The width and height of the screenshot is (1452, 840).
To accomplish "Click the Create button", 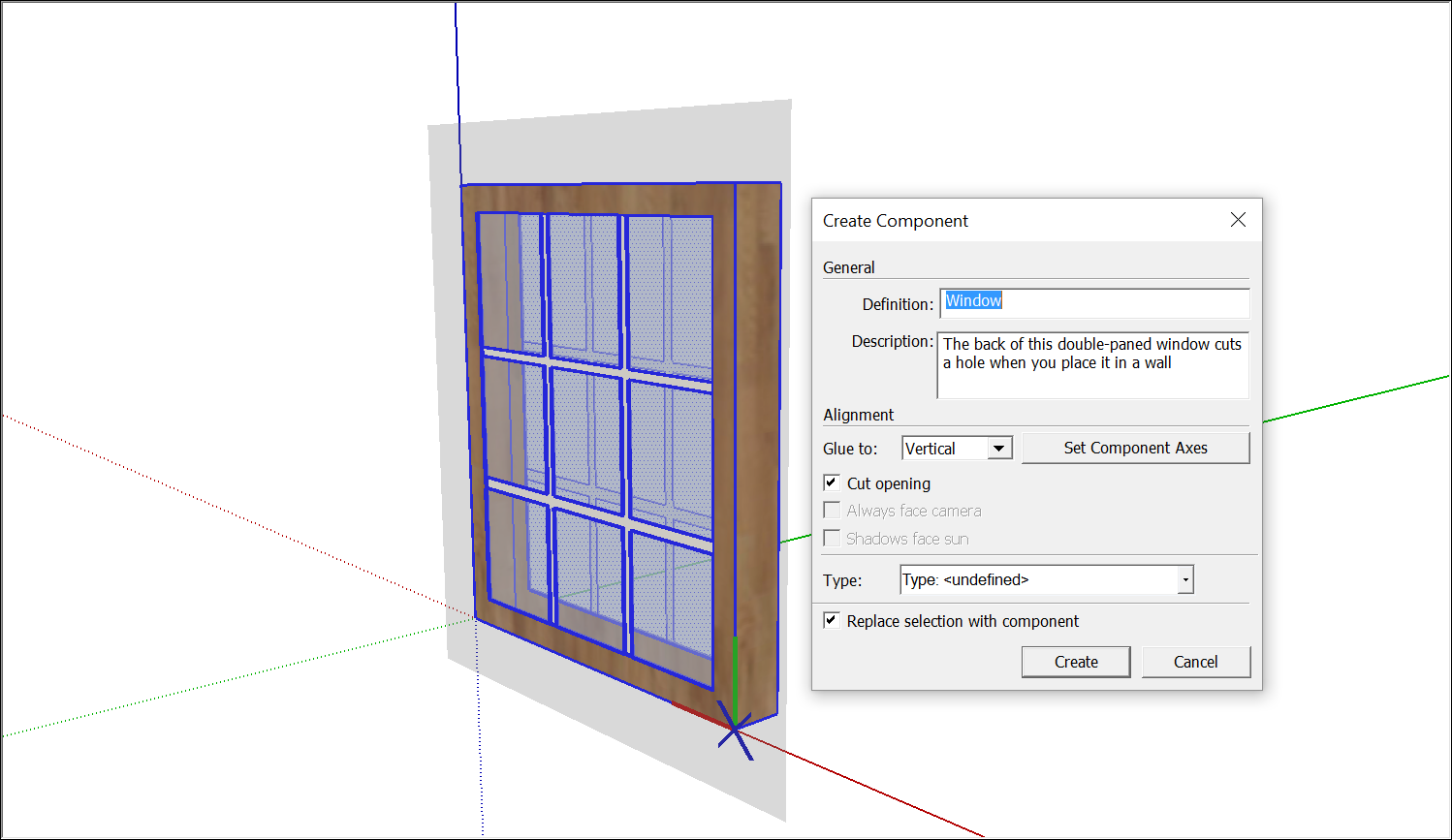I will 1076,662.
